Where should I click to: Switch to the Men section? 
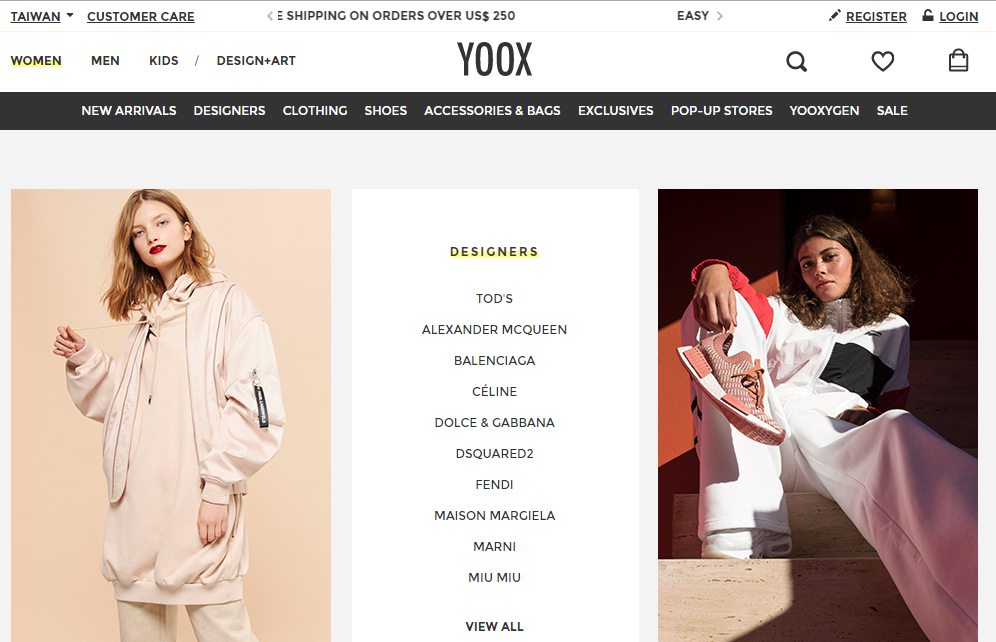[x=105, y=60]
